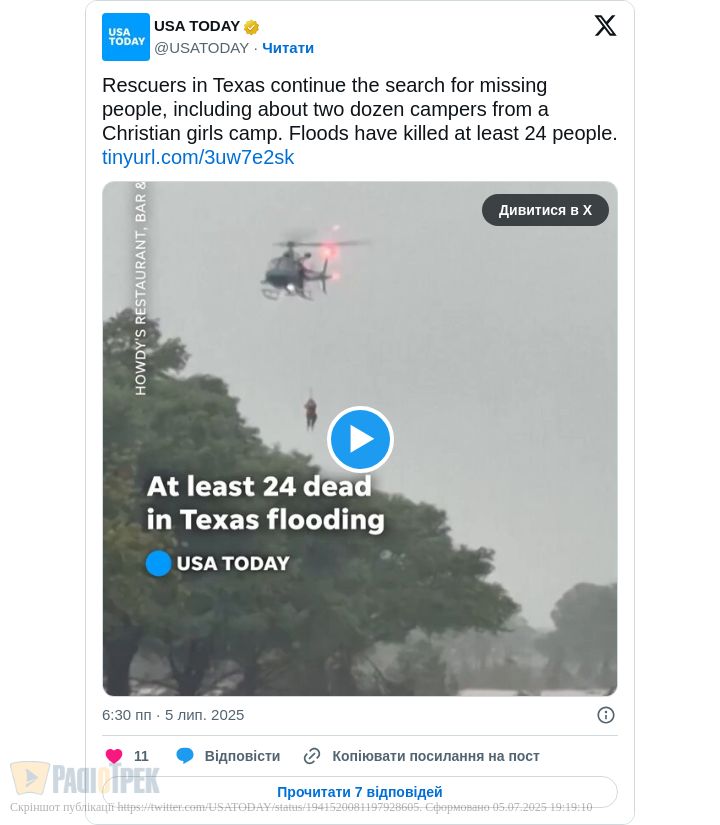Click the "Дивитися в X" button
The image size is (720, 825).
545,210
